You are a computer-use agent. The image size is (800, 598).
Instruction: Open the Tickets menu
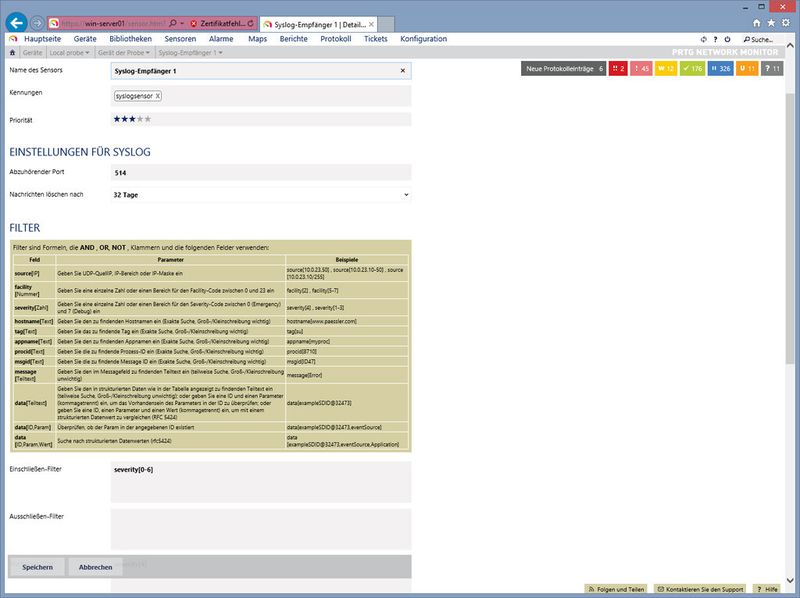376,39
